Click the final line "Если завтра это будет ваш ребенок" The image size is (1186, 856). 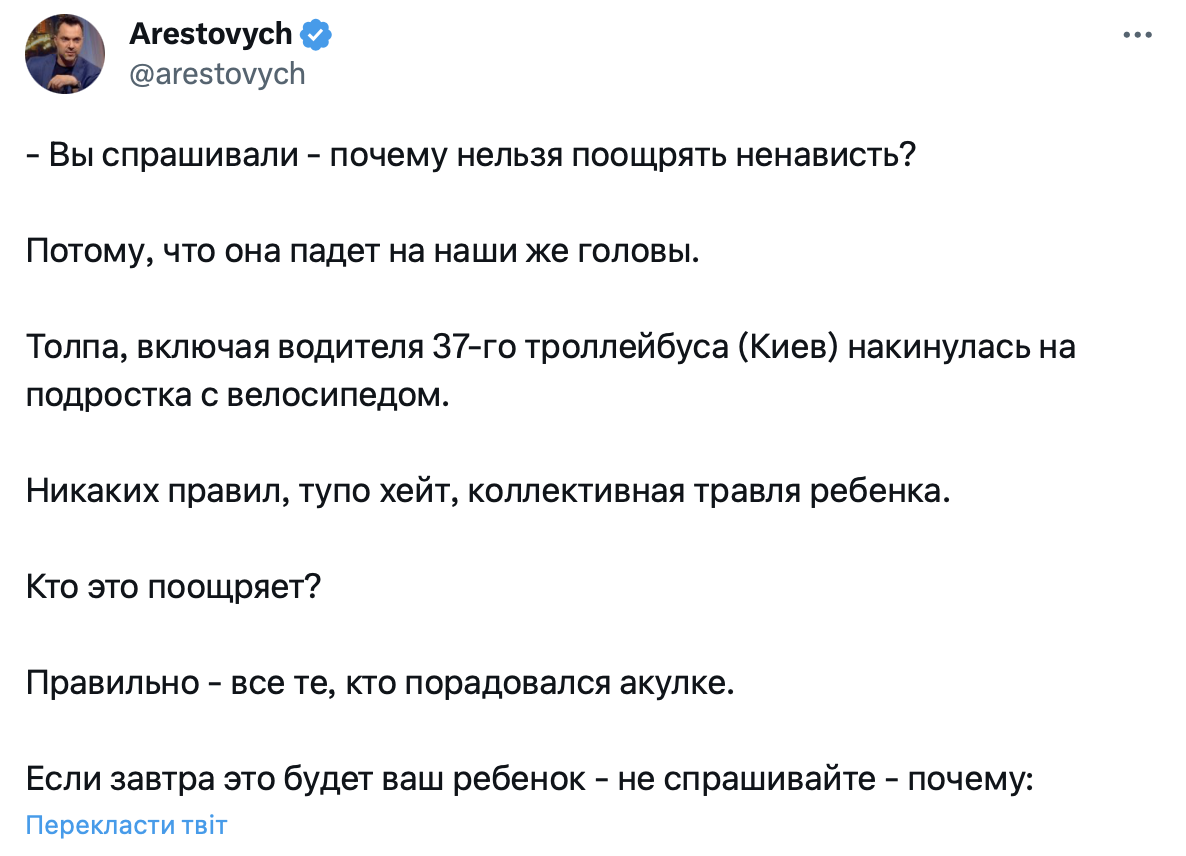click(529, 778)
